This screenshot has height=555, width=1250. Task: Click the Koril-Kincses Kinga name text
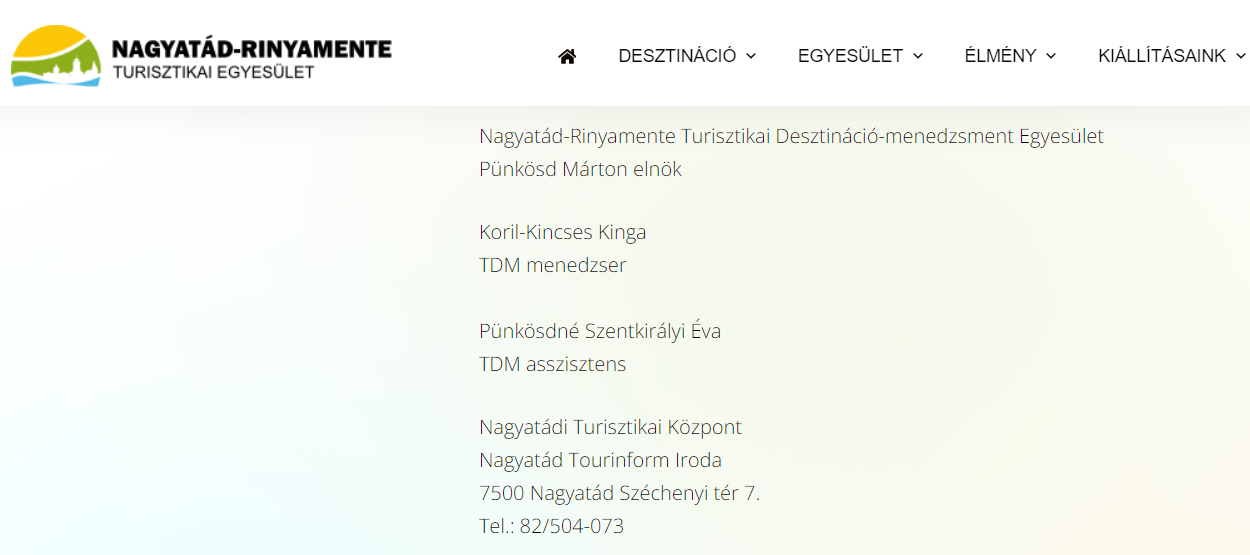tap(563, 232)
